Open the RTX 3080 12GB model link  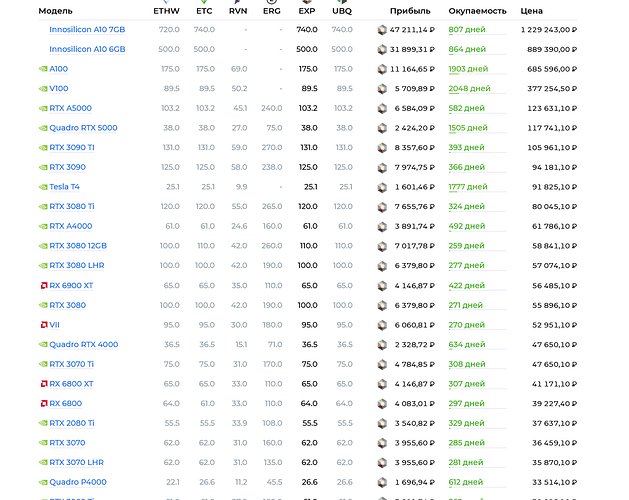[x=78, y=246]
